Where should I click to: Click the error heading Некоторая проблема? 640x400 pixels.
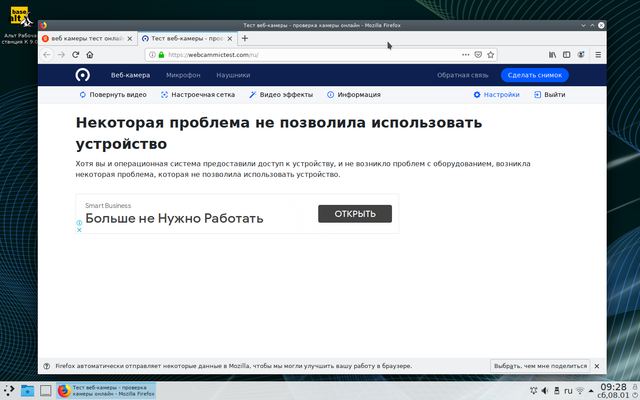(x=279, y=133)
